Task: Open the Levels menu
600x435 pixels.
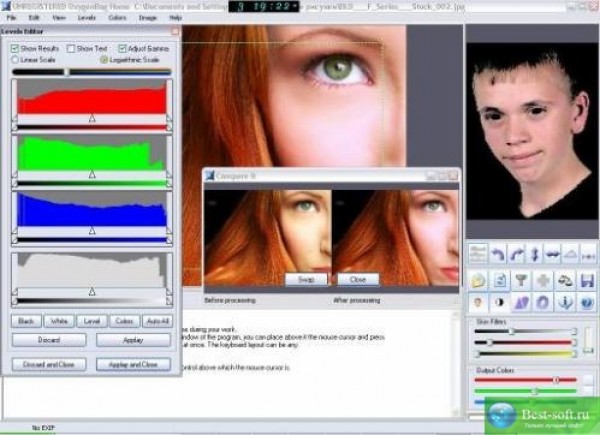Action: pos(88,18)
